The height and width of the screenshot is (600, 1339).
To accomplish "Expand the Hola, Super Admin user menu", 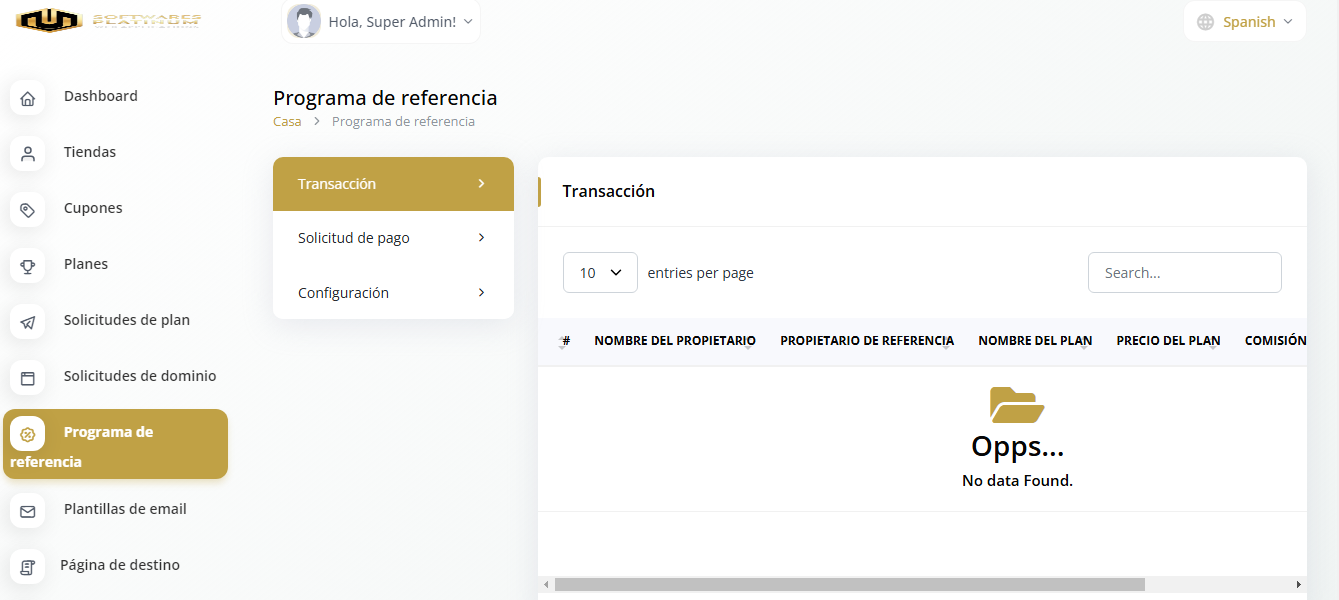I will [400, 22].
